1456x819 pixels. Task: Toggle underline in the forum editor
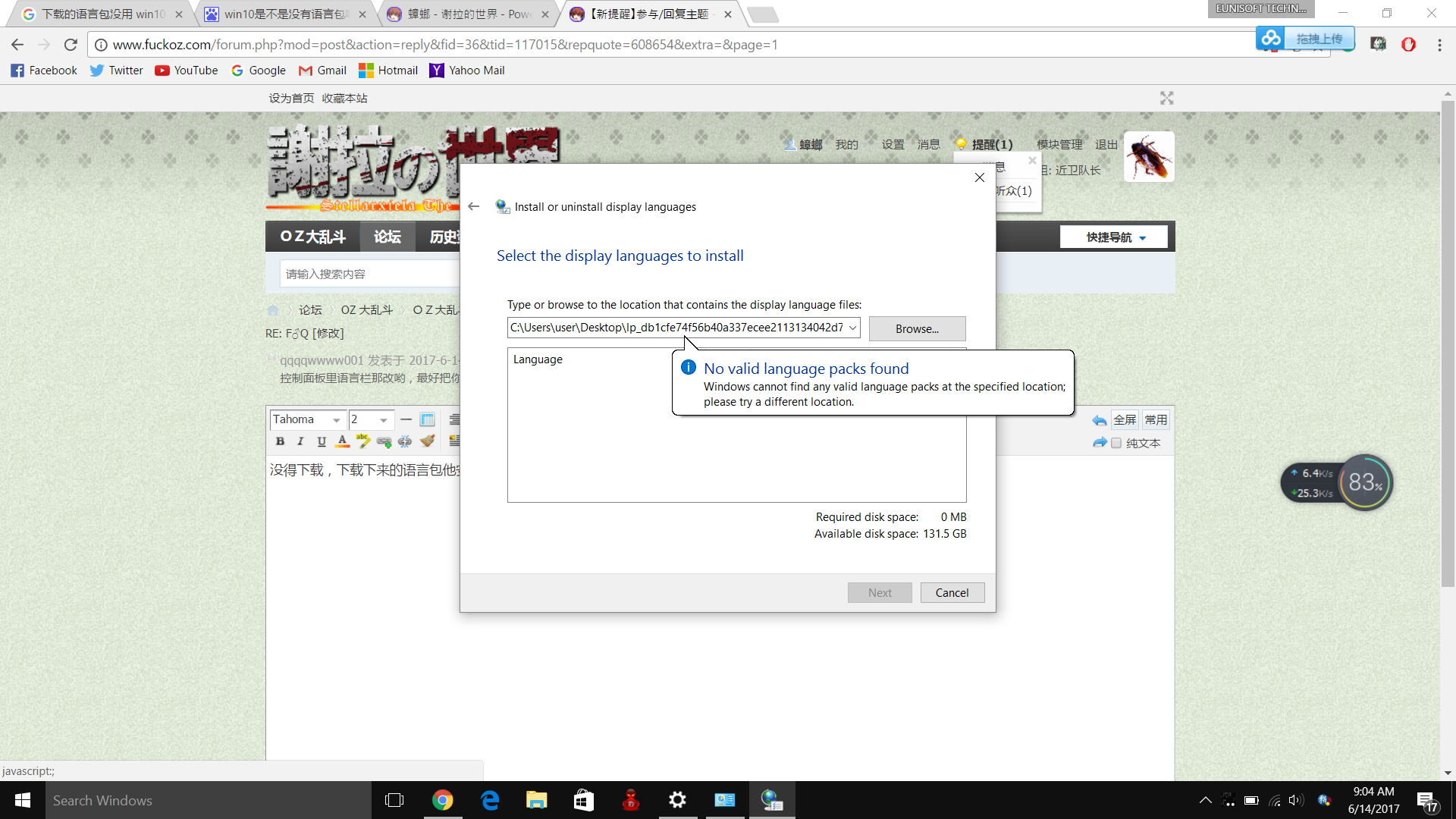[322, 441]
